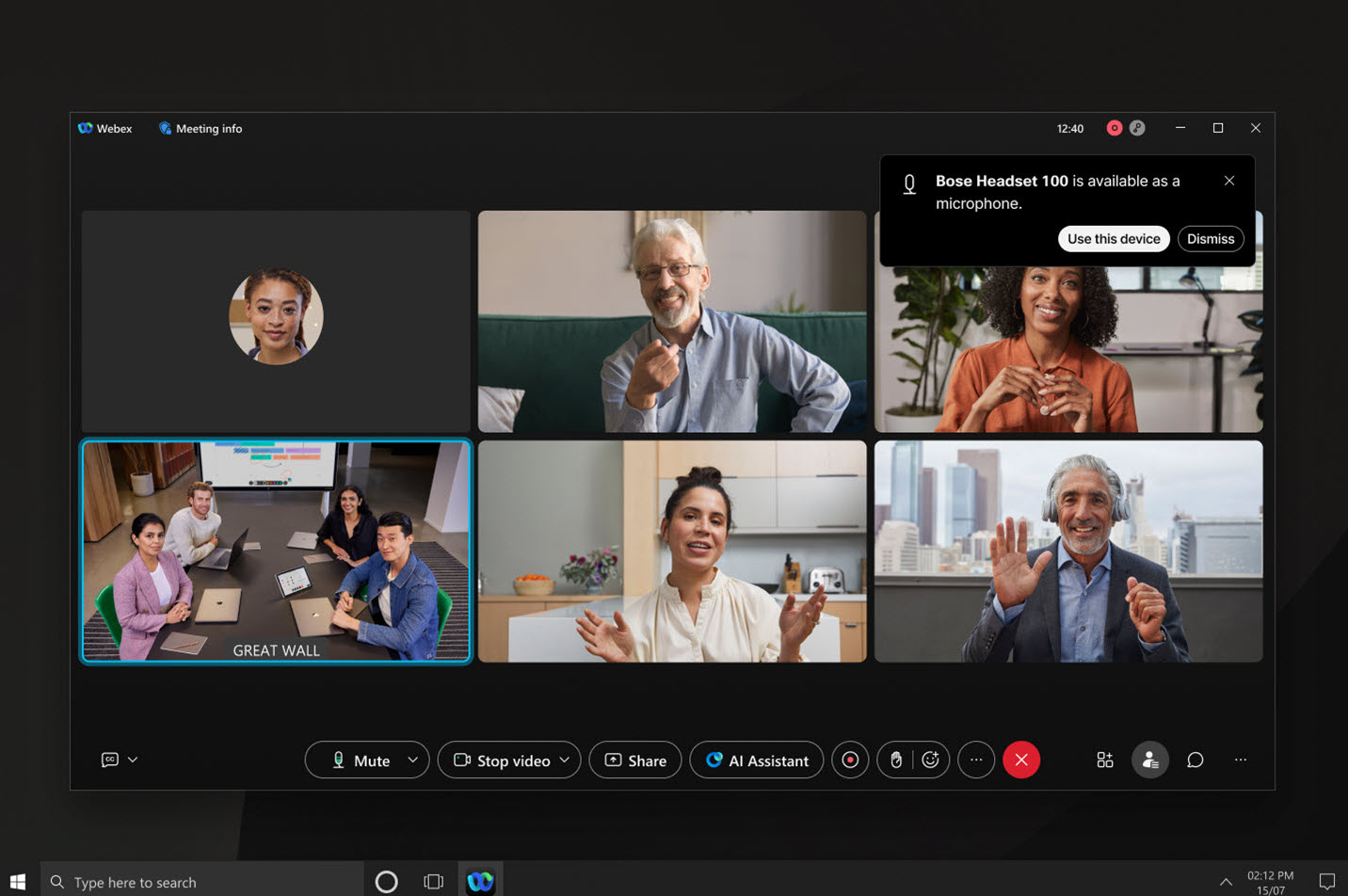
Task: Open Windows notification center
Action: 1327,882
